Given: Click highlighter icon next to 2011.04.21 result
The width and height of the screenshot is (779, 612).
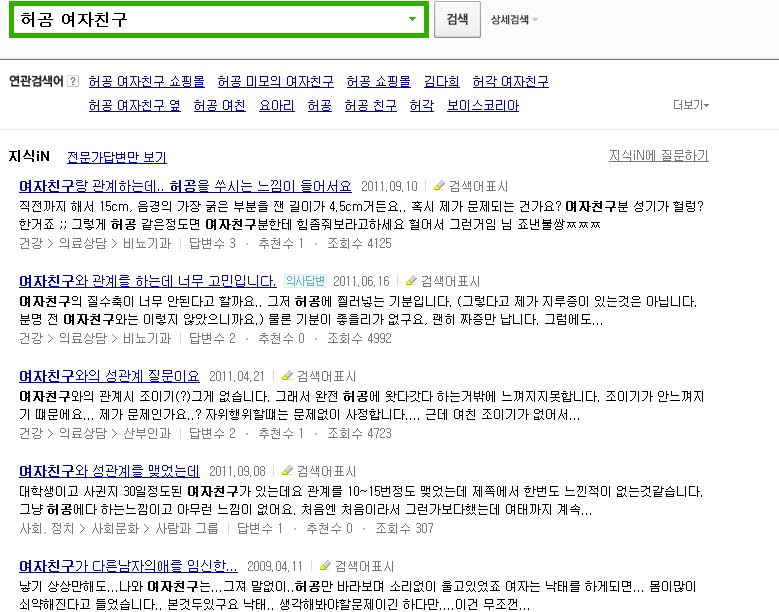Looking at the screenshot, I should coord(287,376).
